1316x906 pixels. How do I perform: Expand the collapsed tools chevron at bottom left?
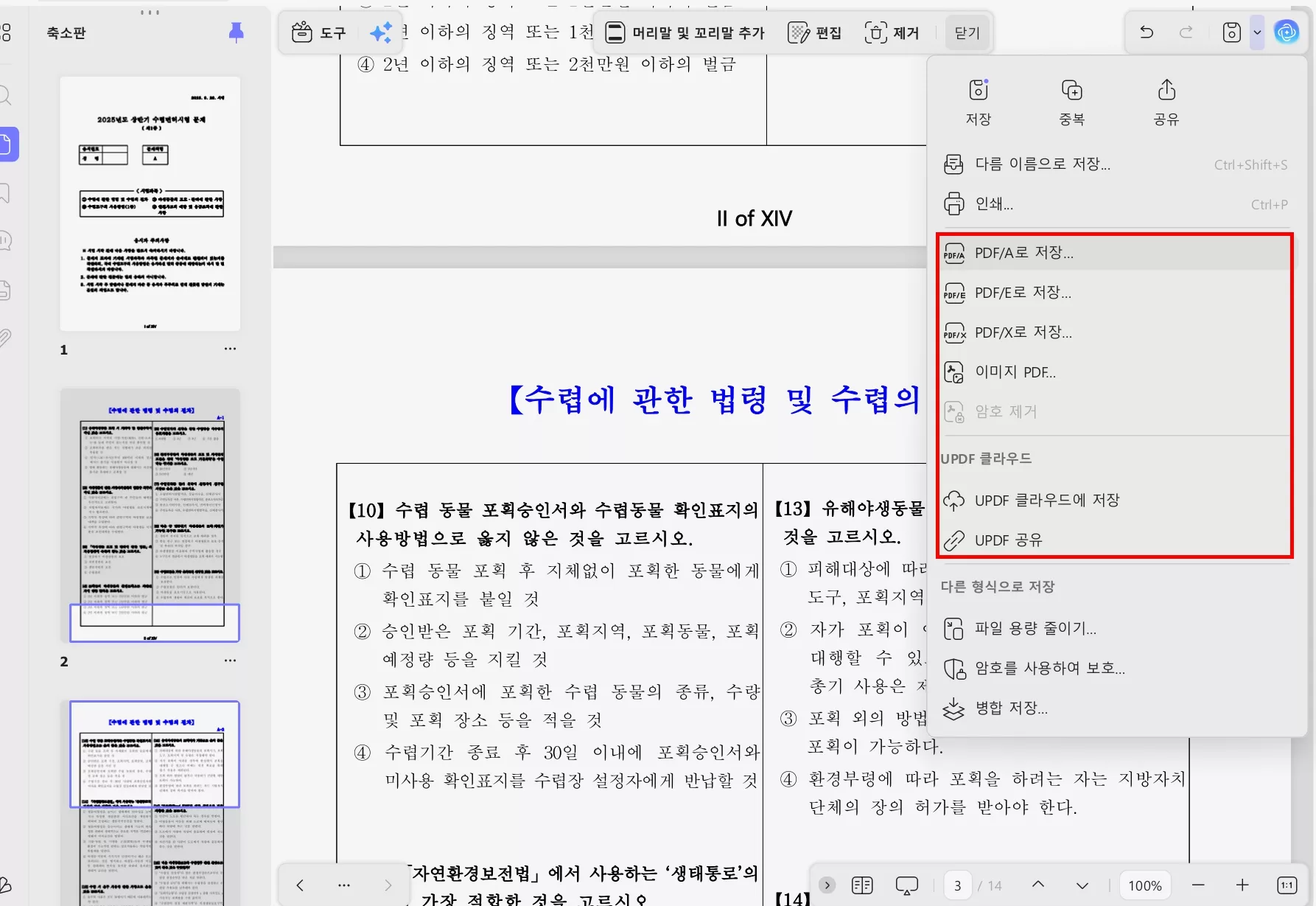827,884
